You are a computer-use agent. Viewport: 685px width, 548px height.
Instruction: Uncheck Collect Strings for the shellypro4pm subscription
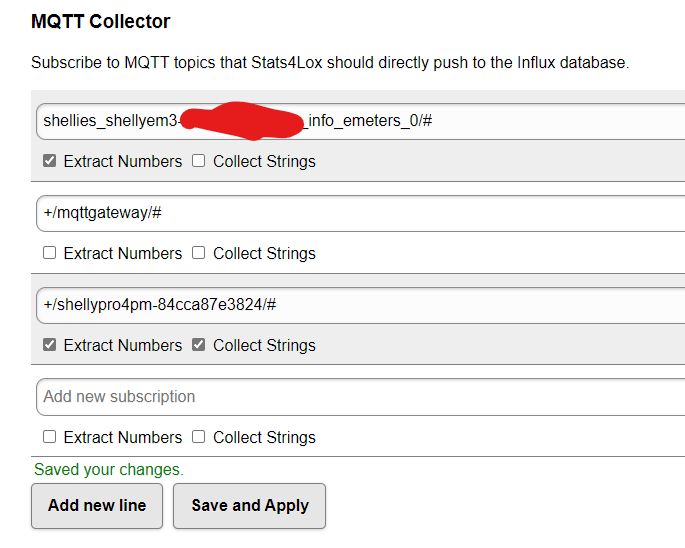click(199, 345)
